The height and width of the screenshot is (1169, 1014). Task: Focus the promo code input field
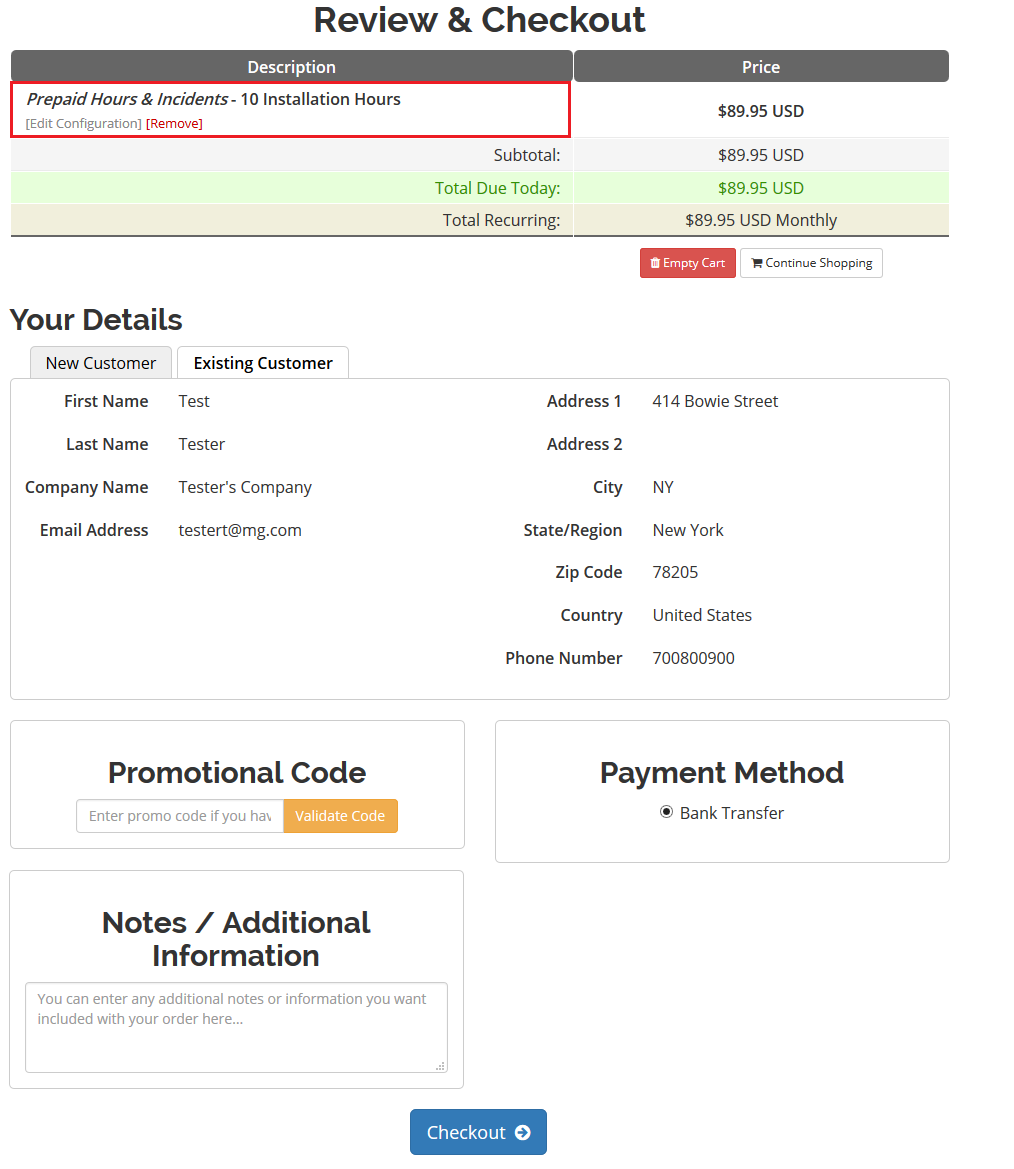[x=180, y=816]
